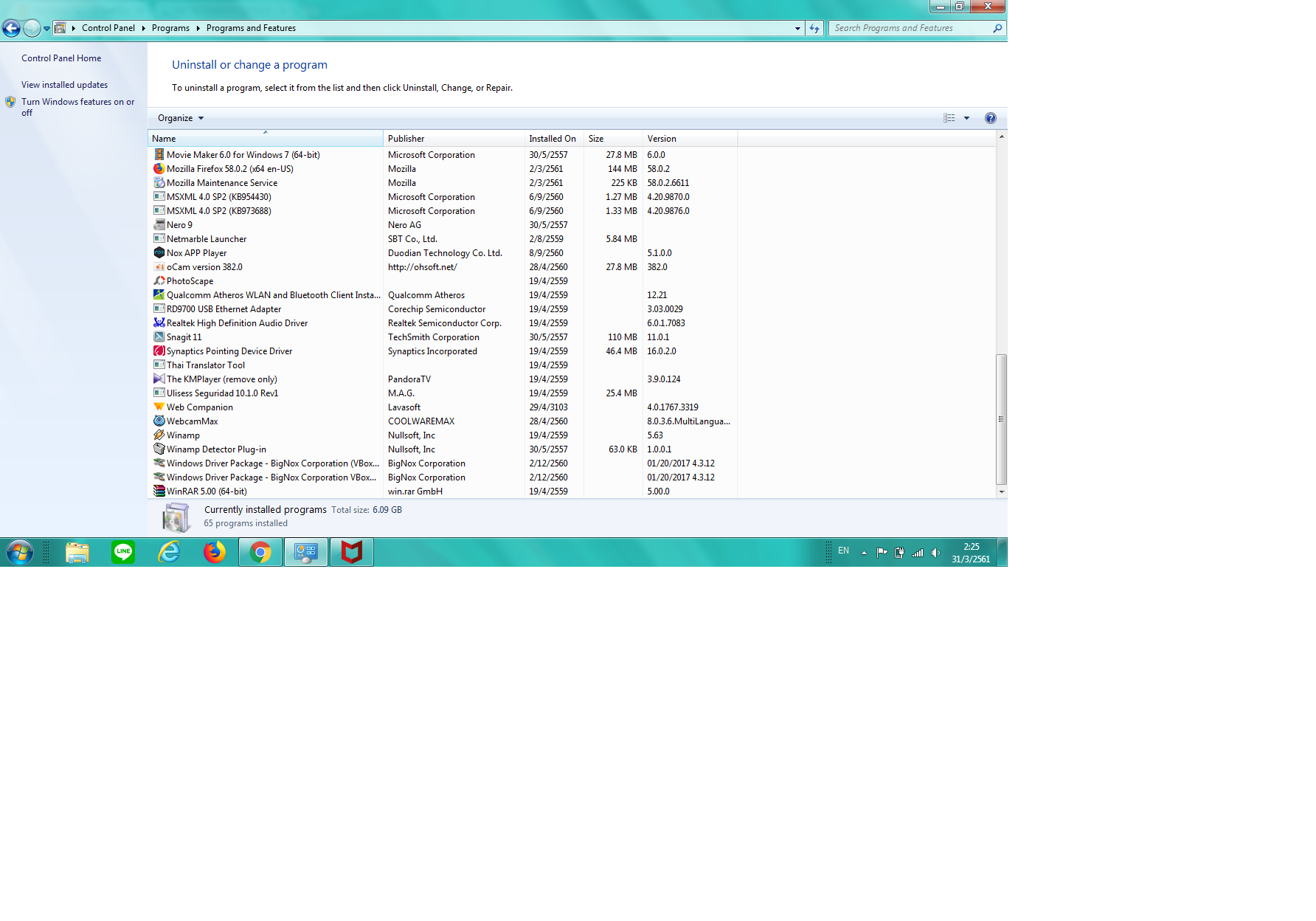Viewport: 1316px width, 921px height.
Task: Open the clock showing 2:25
Action: click(971, 553)
